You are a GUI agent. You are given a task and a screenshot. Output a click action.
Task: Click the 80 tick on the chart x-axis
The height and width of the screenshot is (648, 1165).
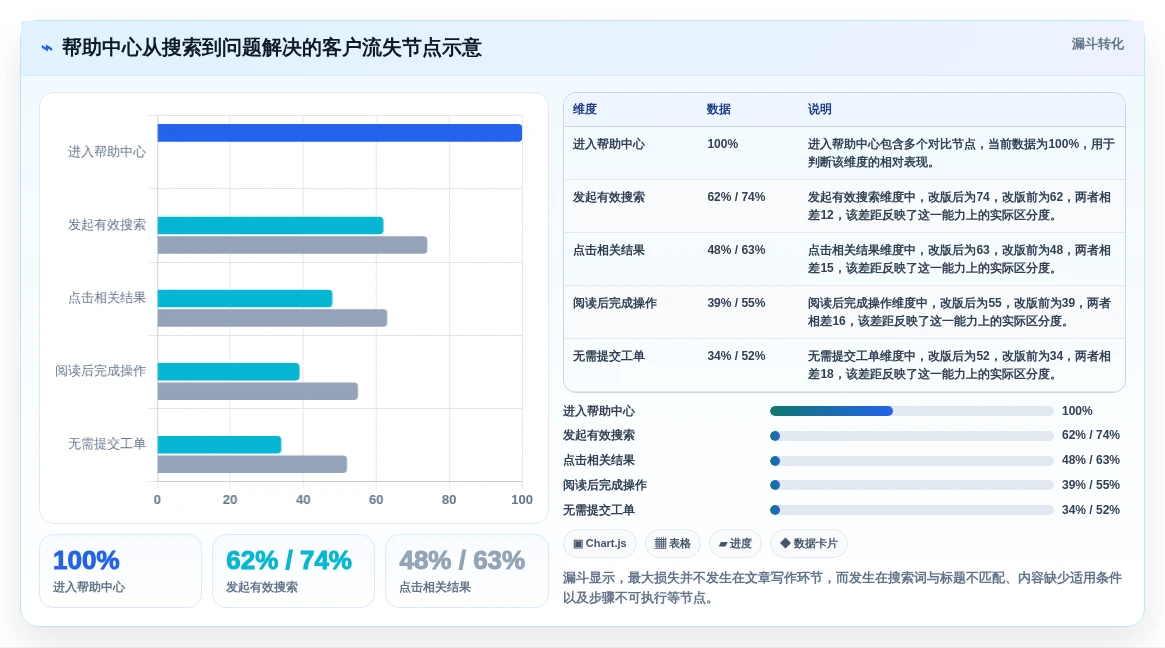pos(449,500)
